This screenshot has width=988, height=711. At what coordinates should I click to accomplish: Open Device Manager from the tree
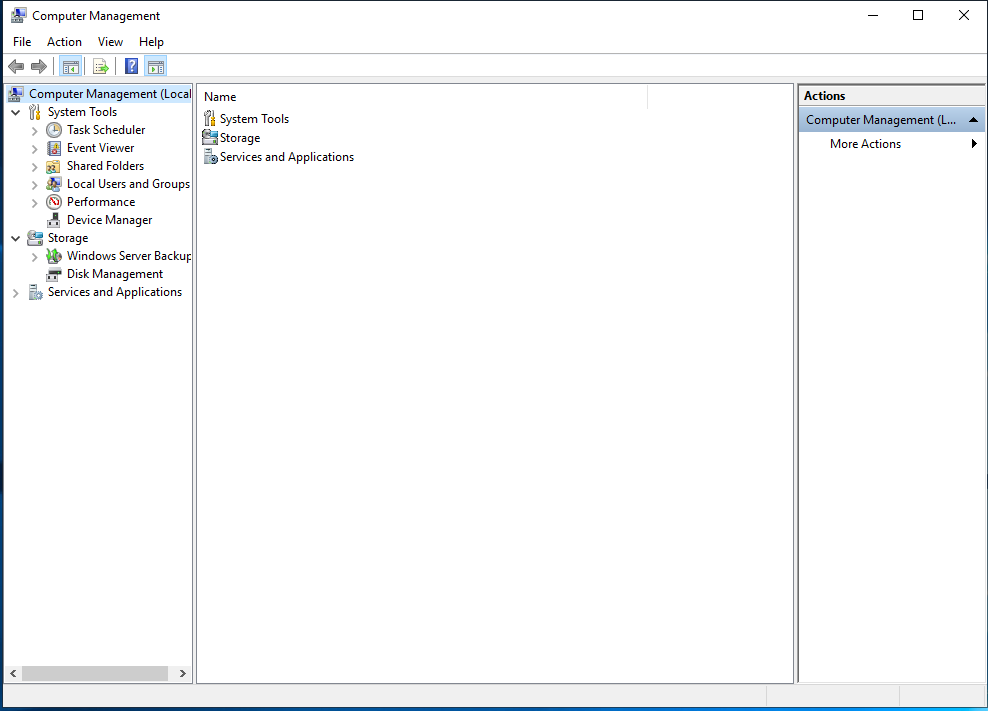point(109,220)
